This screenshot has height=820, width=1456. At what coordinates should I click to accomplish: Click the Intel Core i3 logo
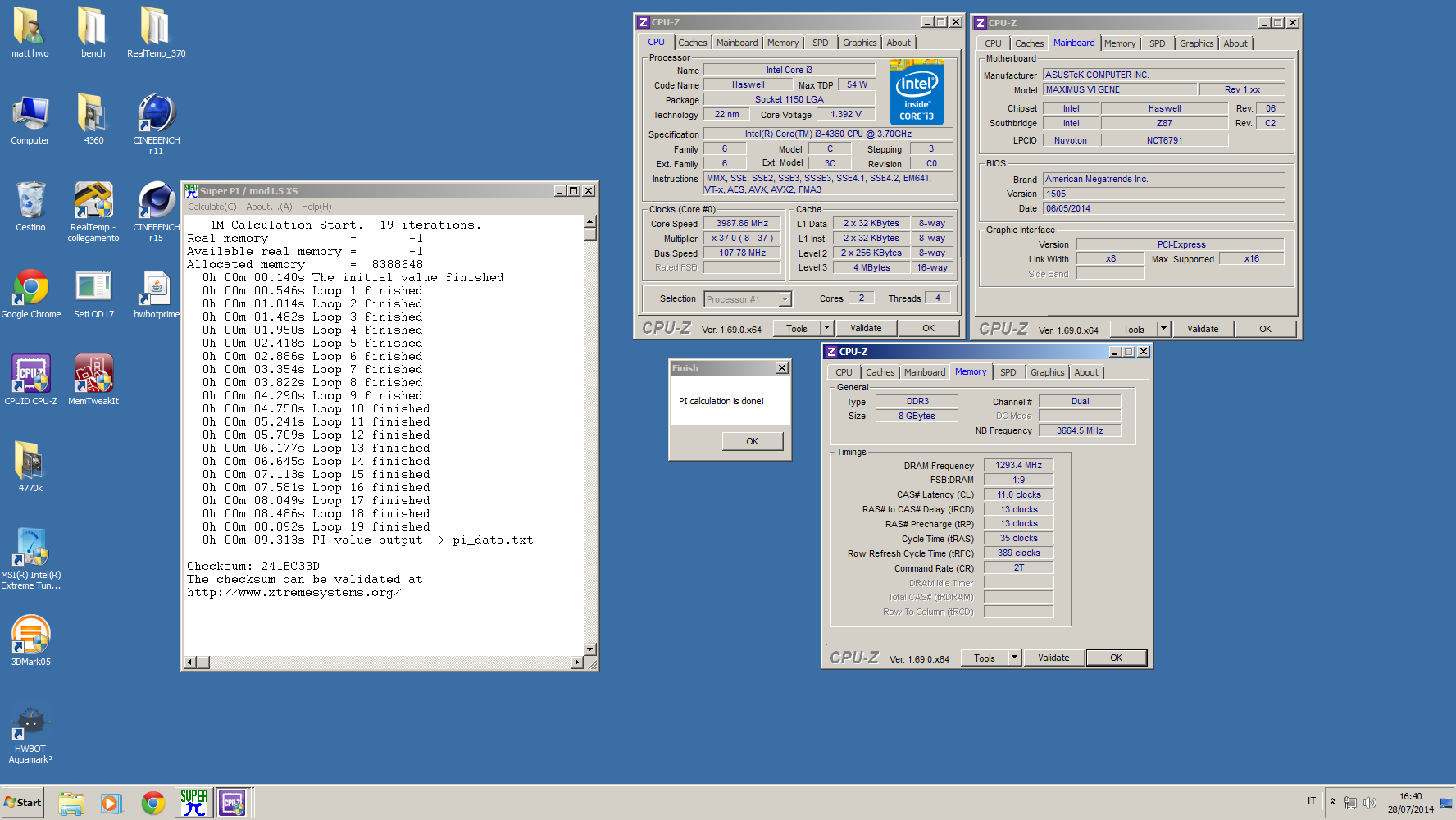(x=917, y=92)
